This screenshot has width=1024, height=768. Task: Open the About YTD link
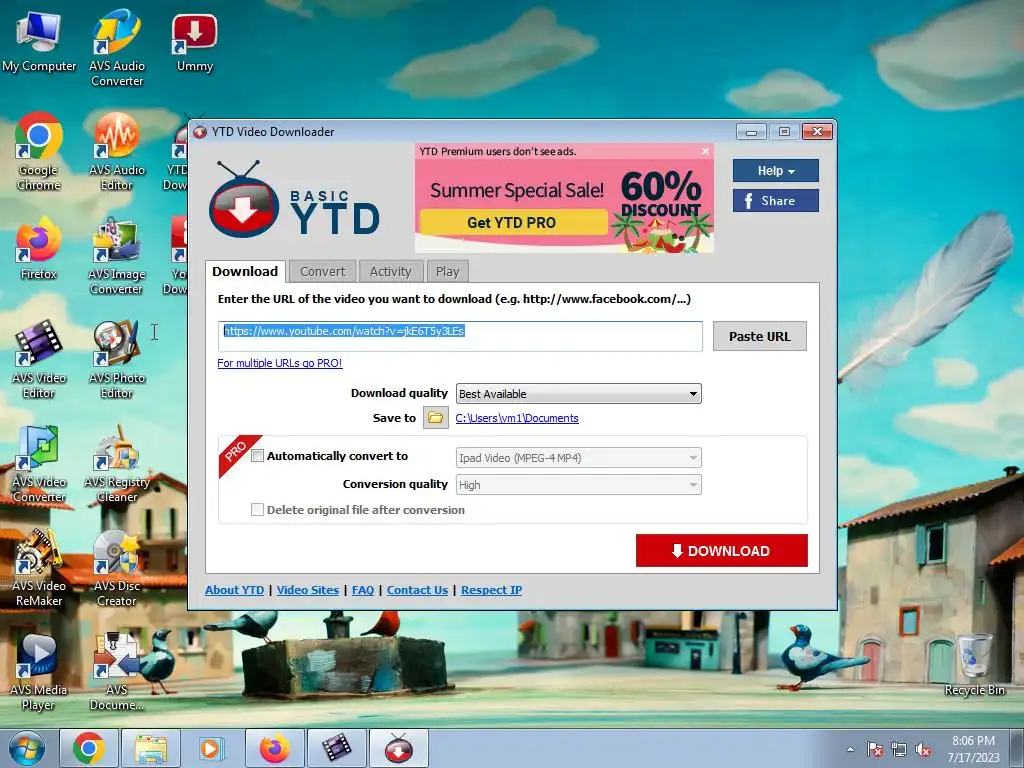[x=234, y=590]
